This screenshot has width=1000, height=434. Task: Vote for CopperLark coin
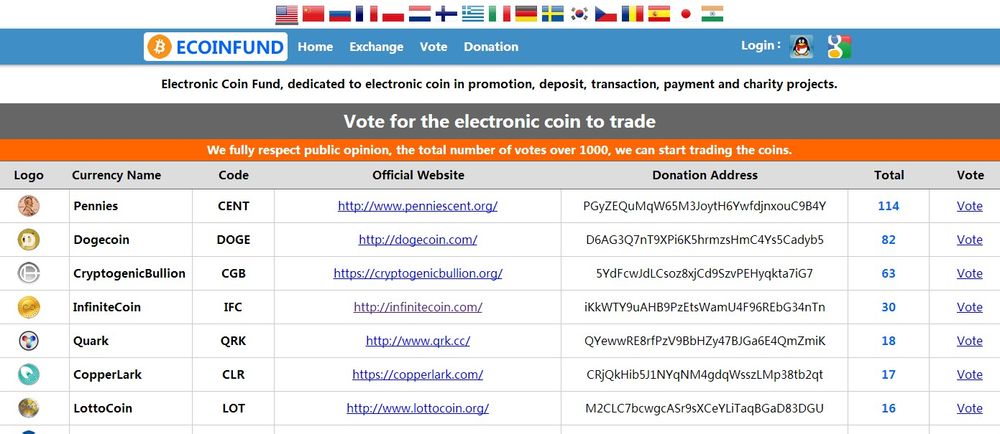tap(969, 375)
